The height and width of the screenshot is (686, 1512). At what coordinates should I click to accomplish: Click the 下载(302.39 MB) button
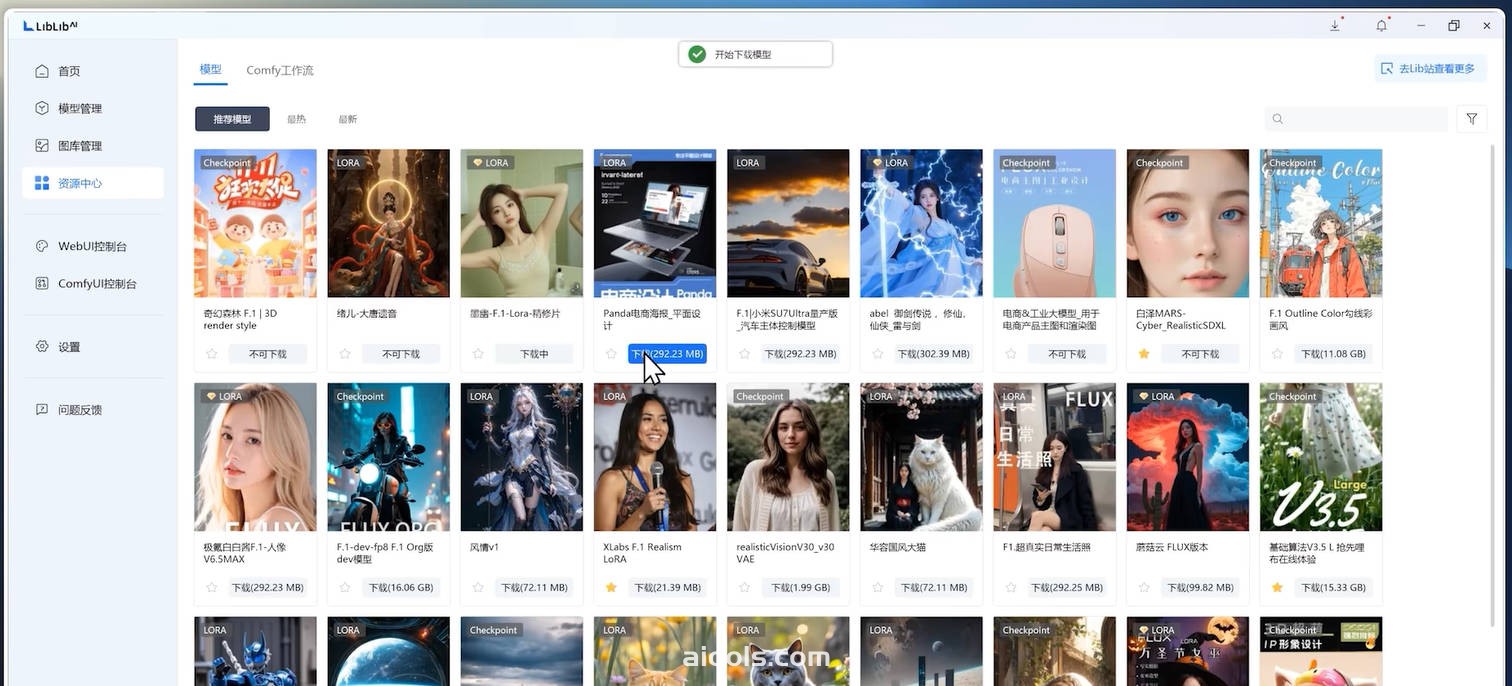point(933,354)
